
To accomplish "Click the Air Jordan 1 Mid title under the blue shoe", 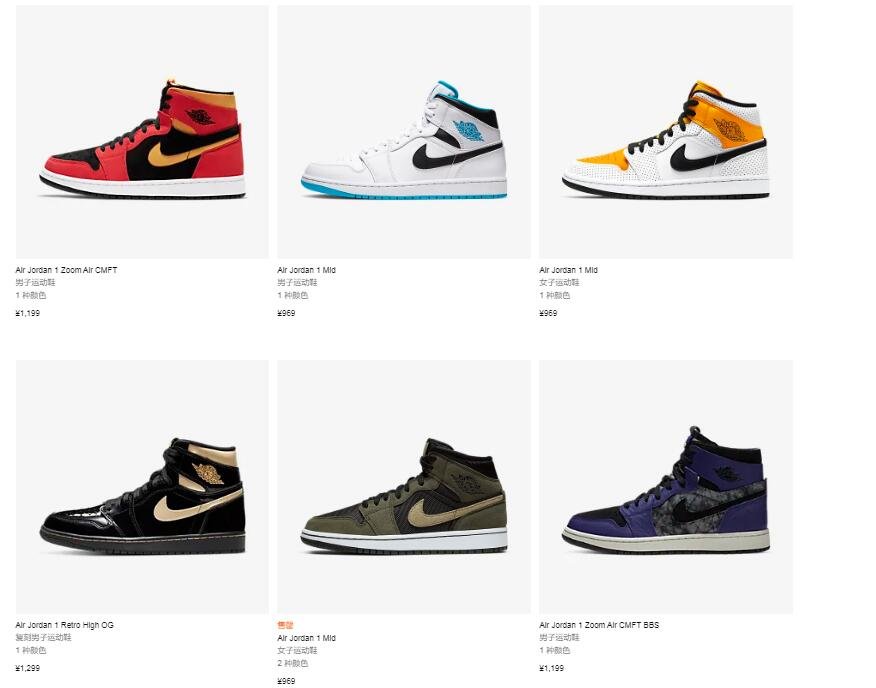I will (307, 270).
